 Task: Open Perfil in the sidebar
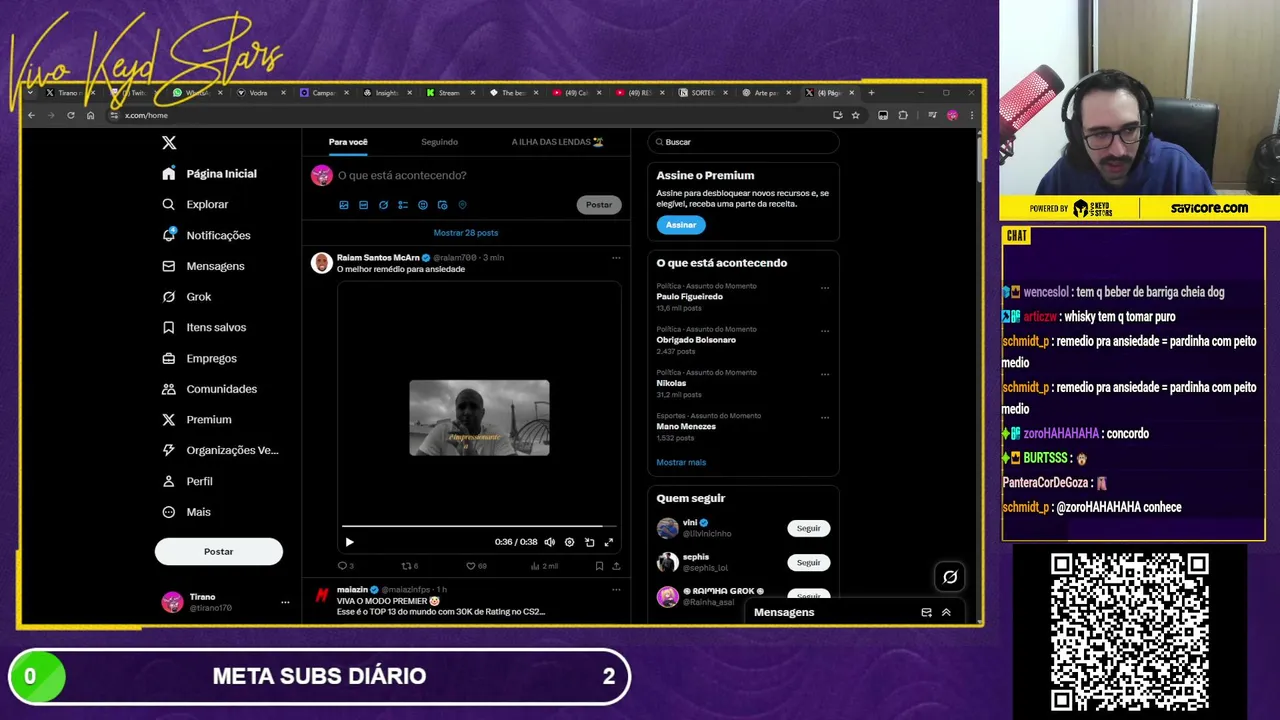pos(187,481)
